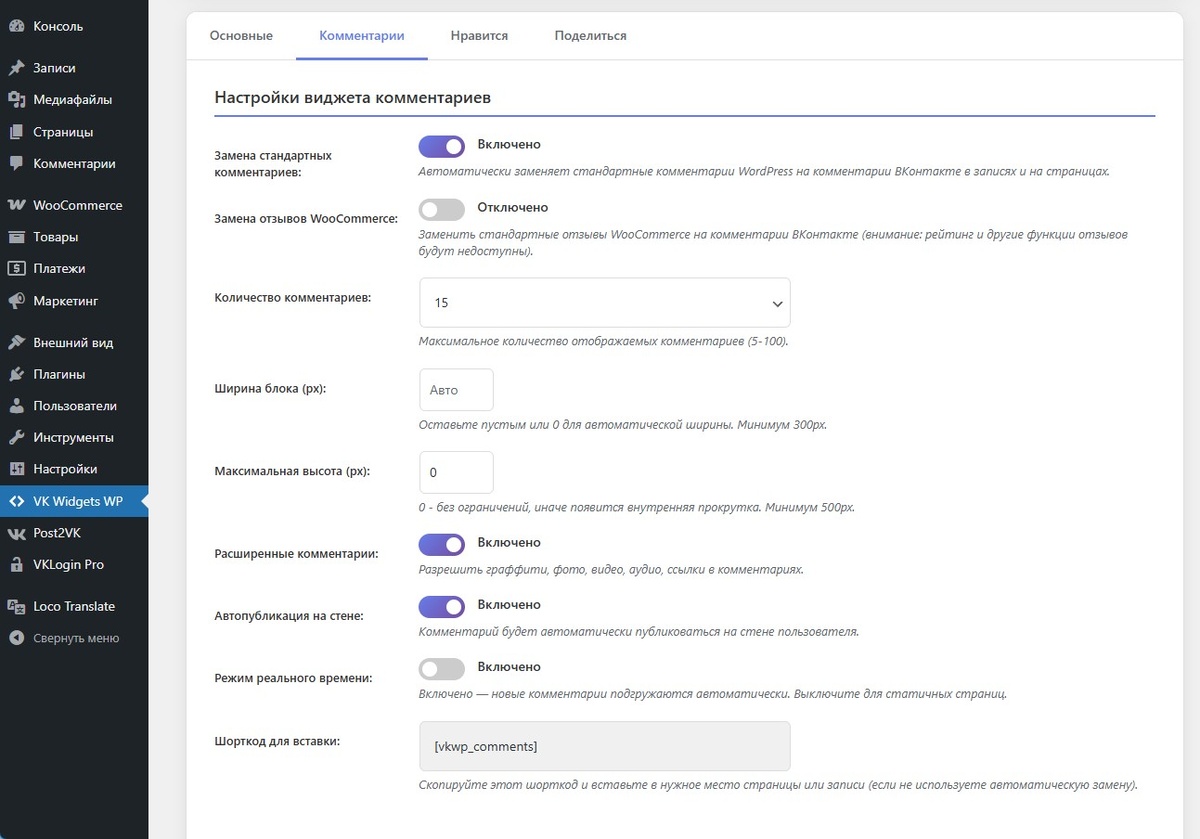Select the Комментарии tab
This screenshot has height=839, width=1200.
pos(362,35)
